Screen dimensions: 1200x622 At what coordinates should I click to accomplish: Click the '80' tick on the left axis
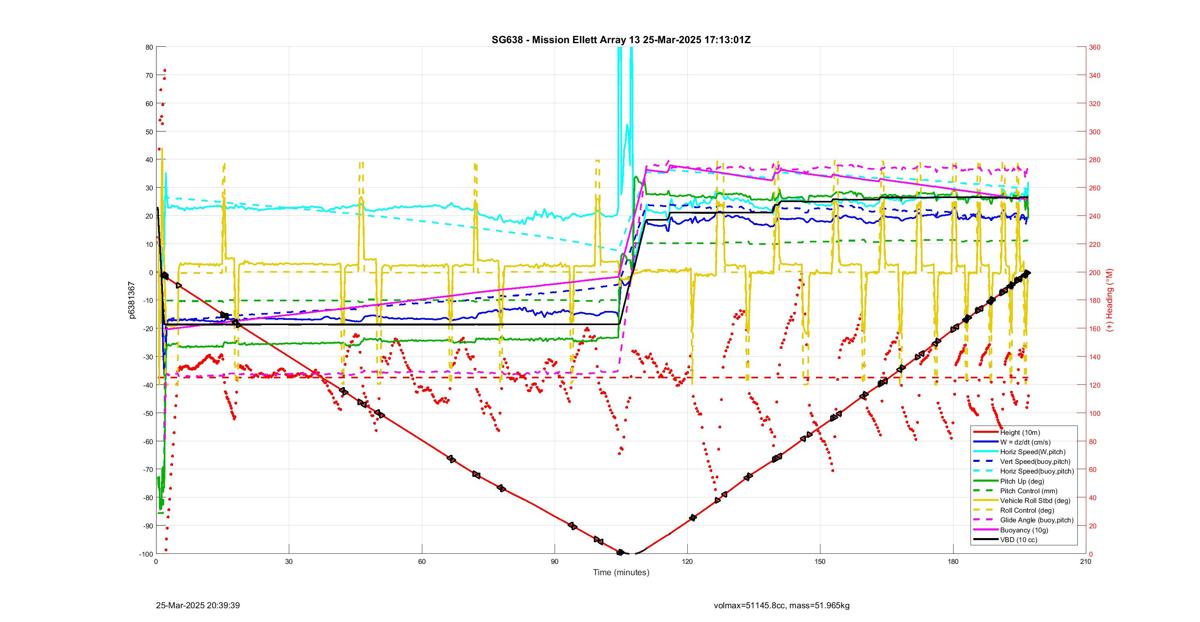coord(148,47)
